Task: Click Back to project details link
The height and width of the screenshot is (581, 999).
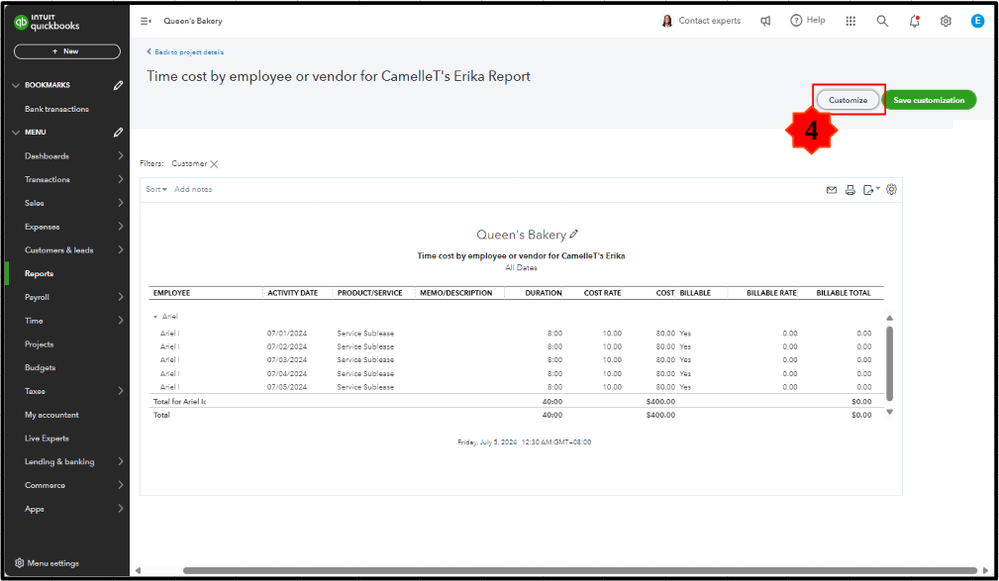Action: click(x=185, y=52)
